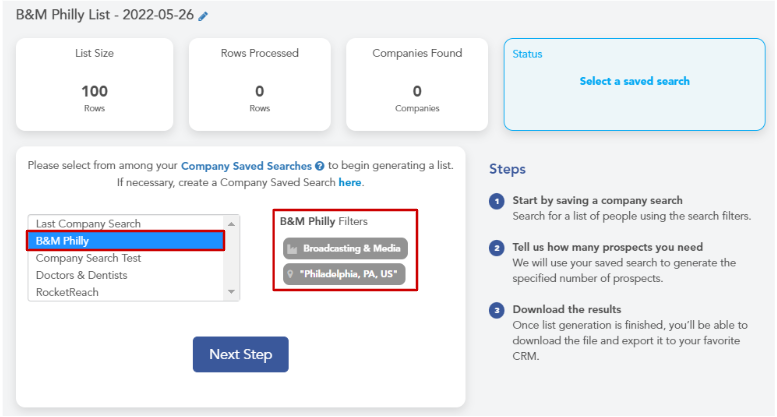Follow the 'here' link to create search

coord(350,182)
